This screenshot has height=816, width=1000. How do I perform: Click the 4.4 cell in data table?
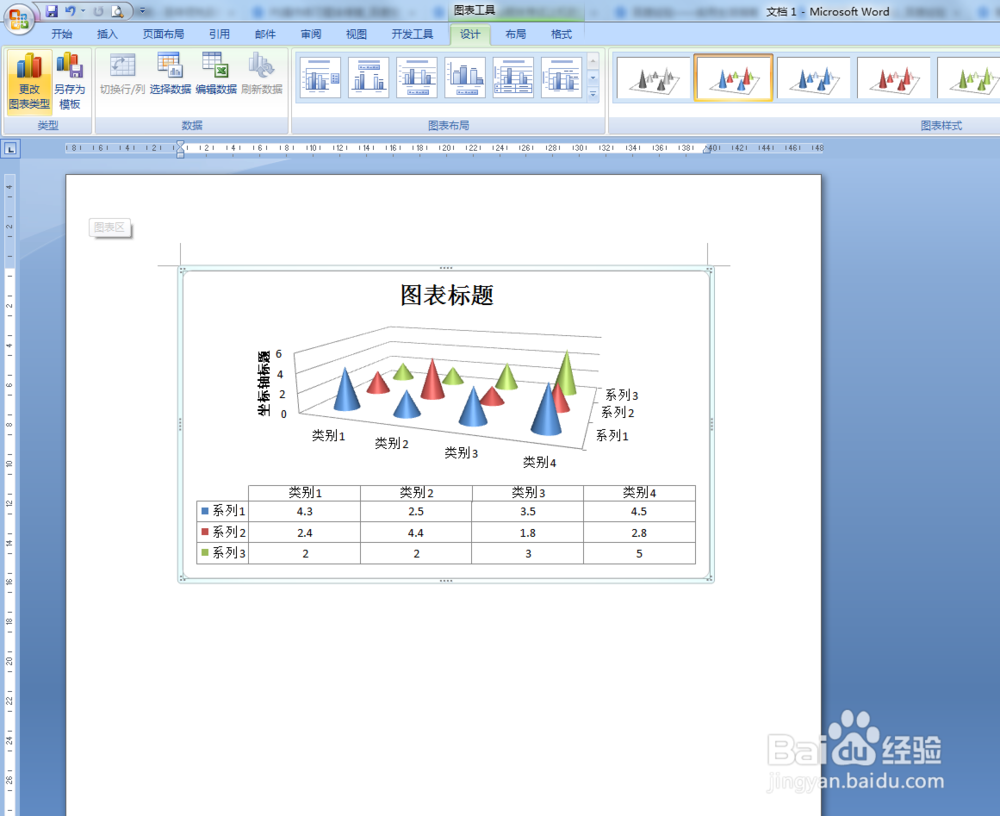click(x=416, y=533)
